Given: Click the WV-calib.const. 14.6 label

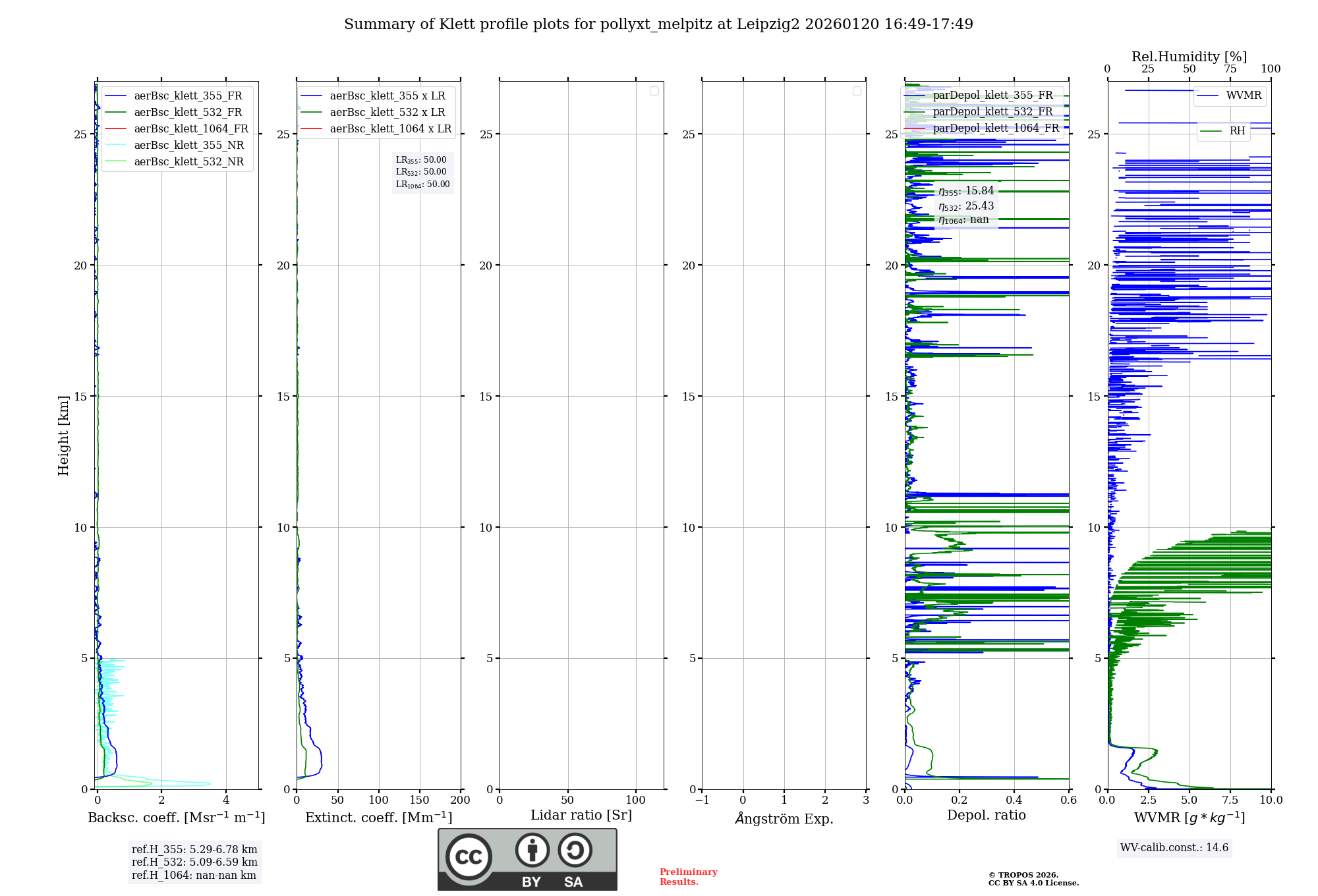Looking at the screenshot, I should (x=1174, y=847).
